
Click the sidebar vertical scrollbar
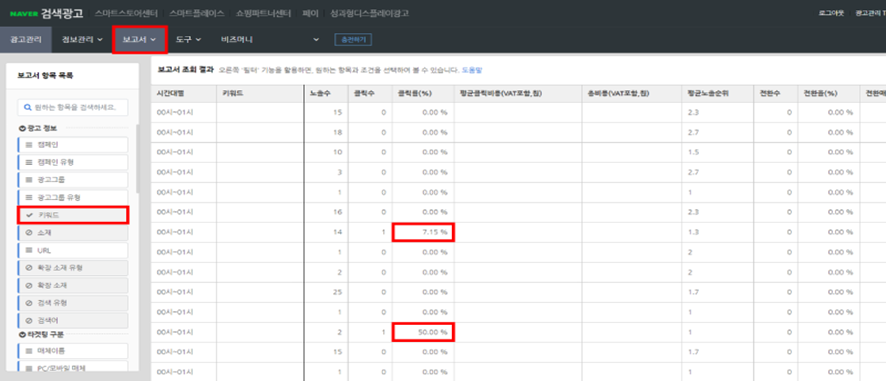[x=138, y=158]
